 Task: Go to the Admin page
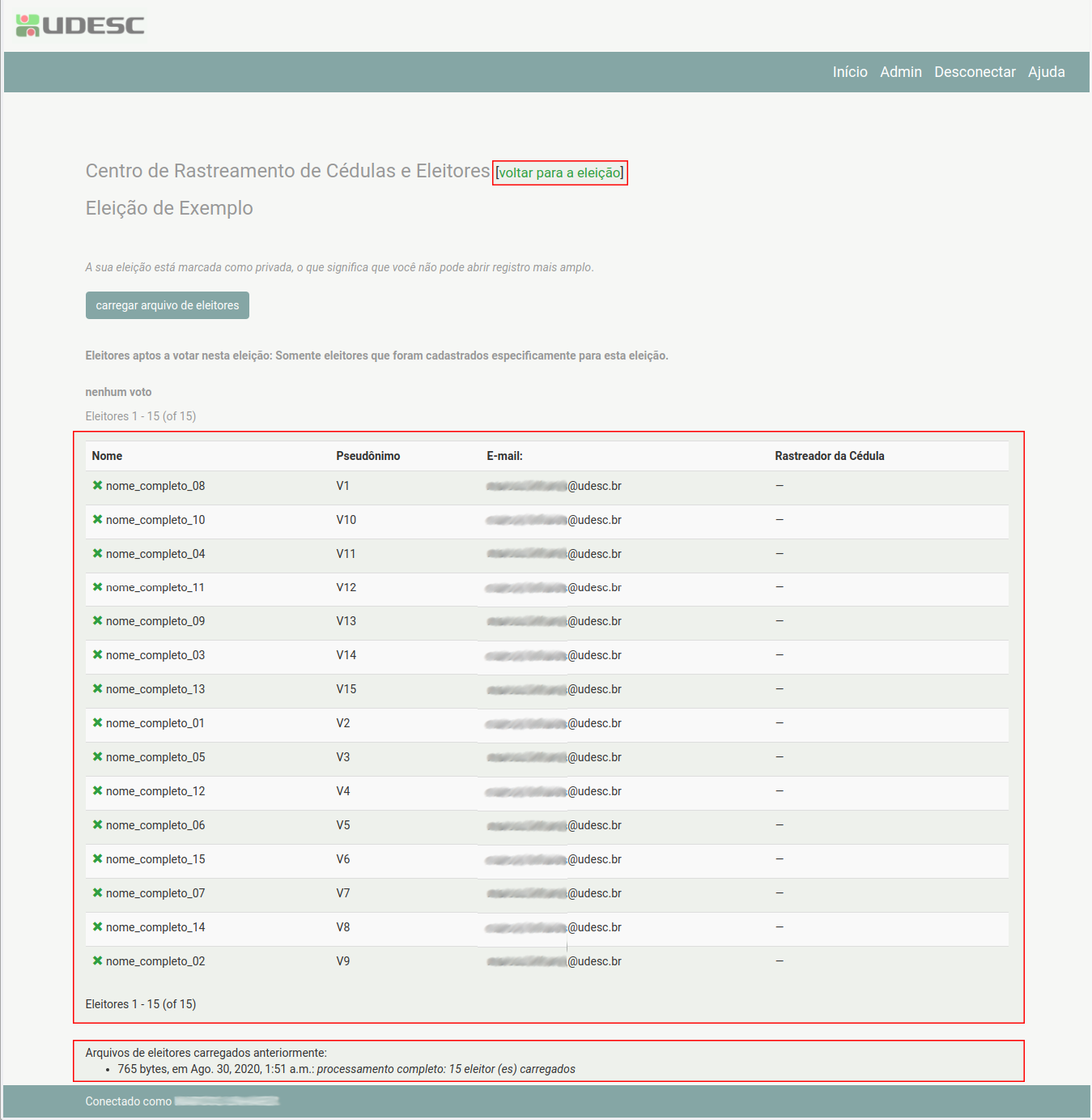[901, 72]
